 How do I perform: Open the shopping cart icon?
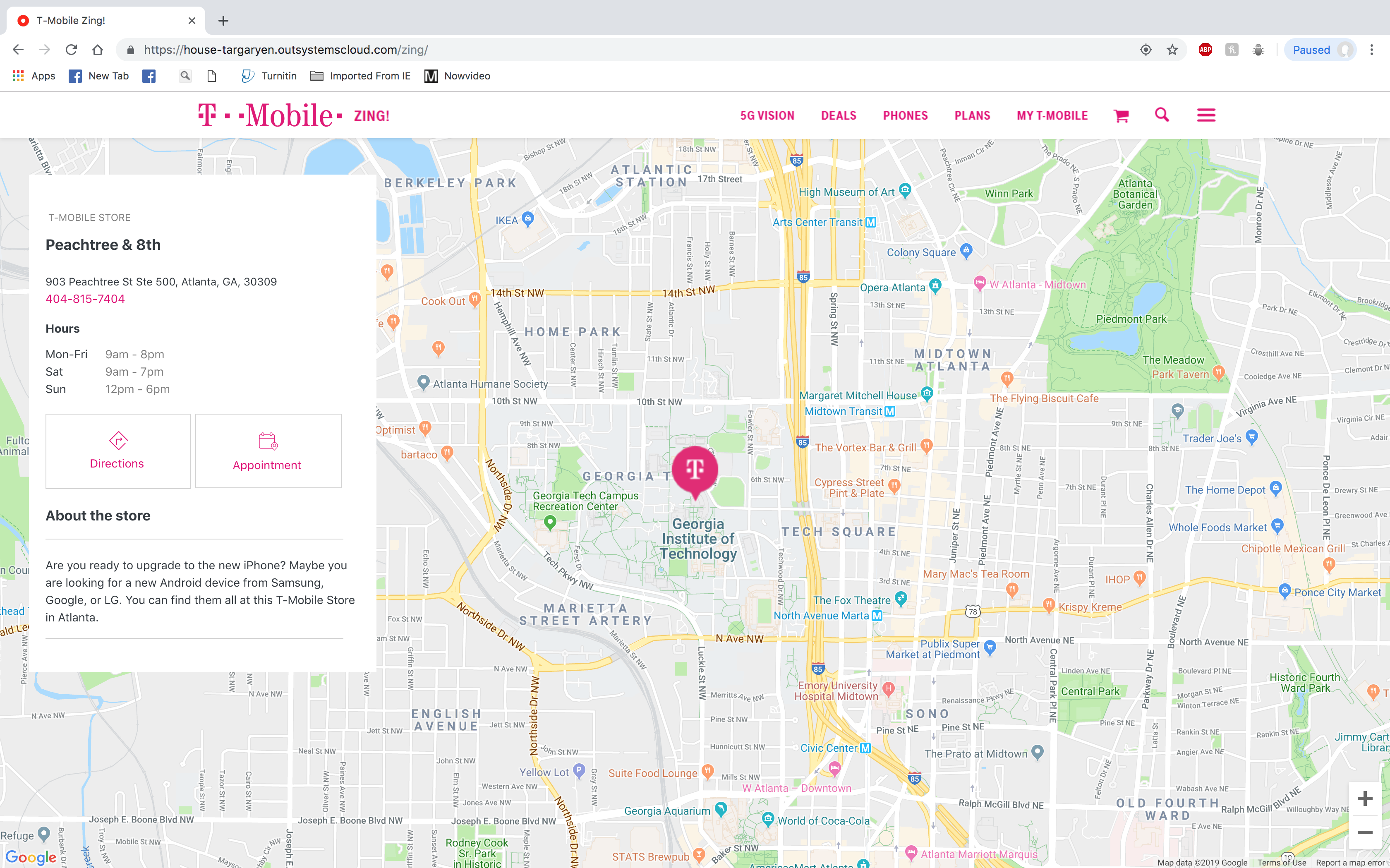tap(1121, 116)
